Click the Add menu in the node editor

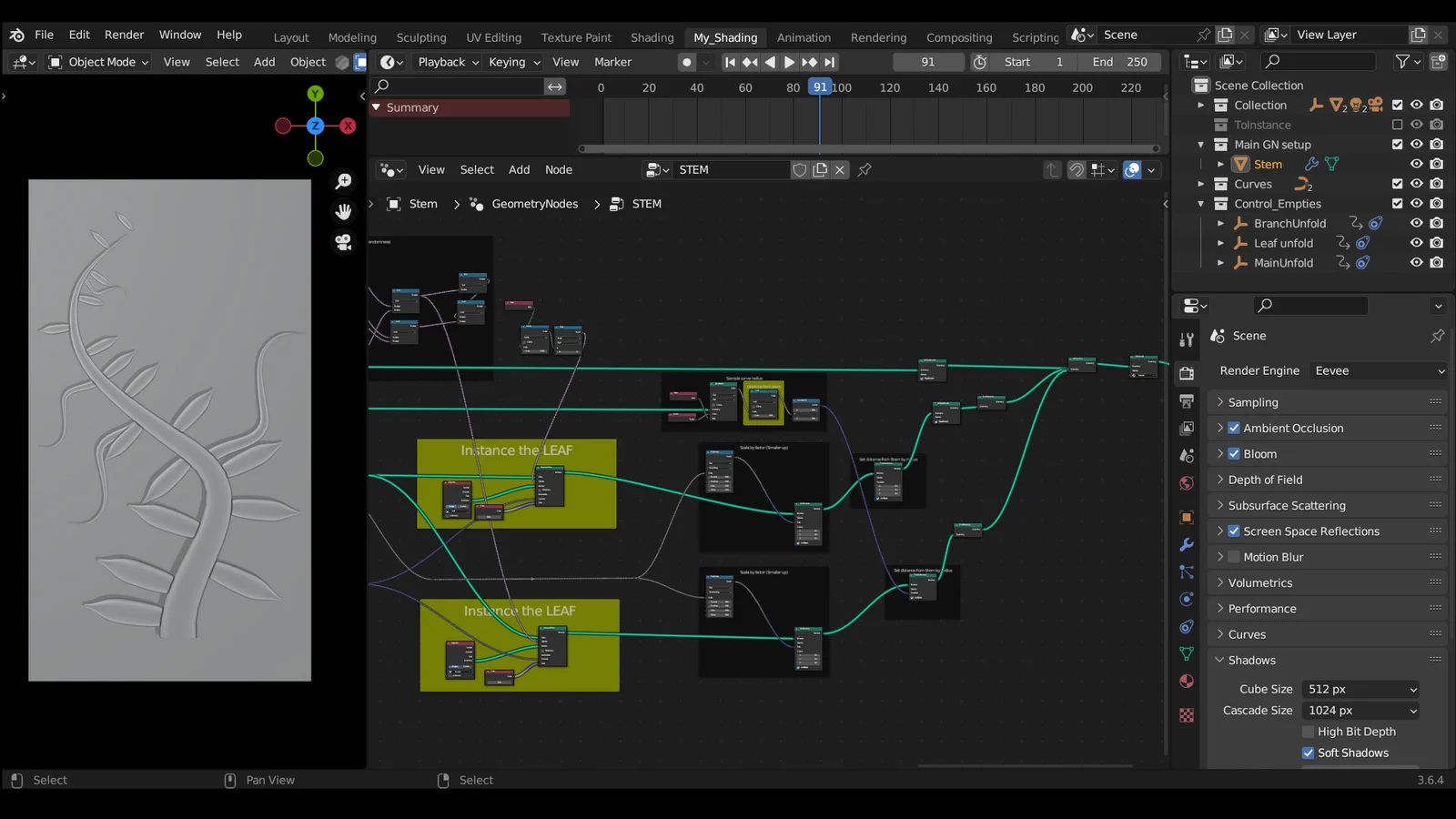pyautogui.click(x=519, y=169)
